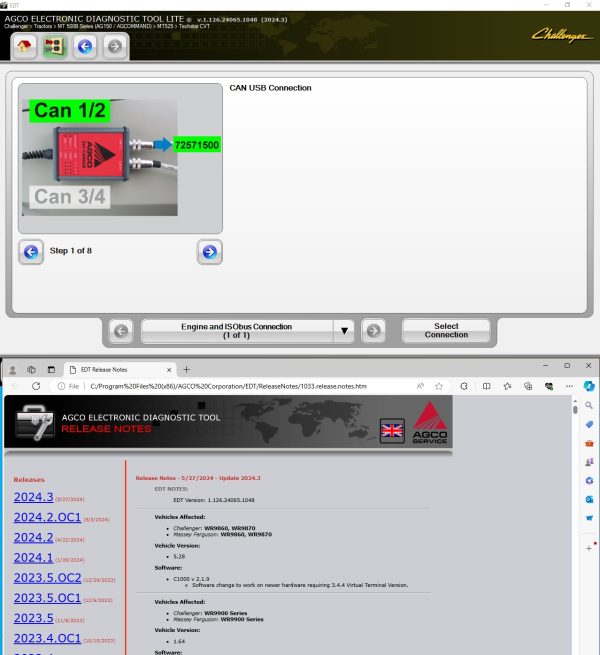Open the Engine and ISObus Connection dropdown arrow
600x655 pixels.
(344, 331)
